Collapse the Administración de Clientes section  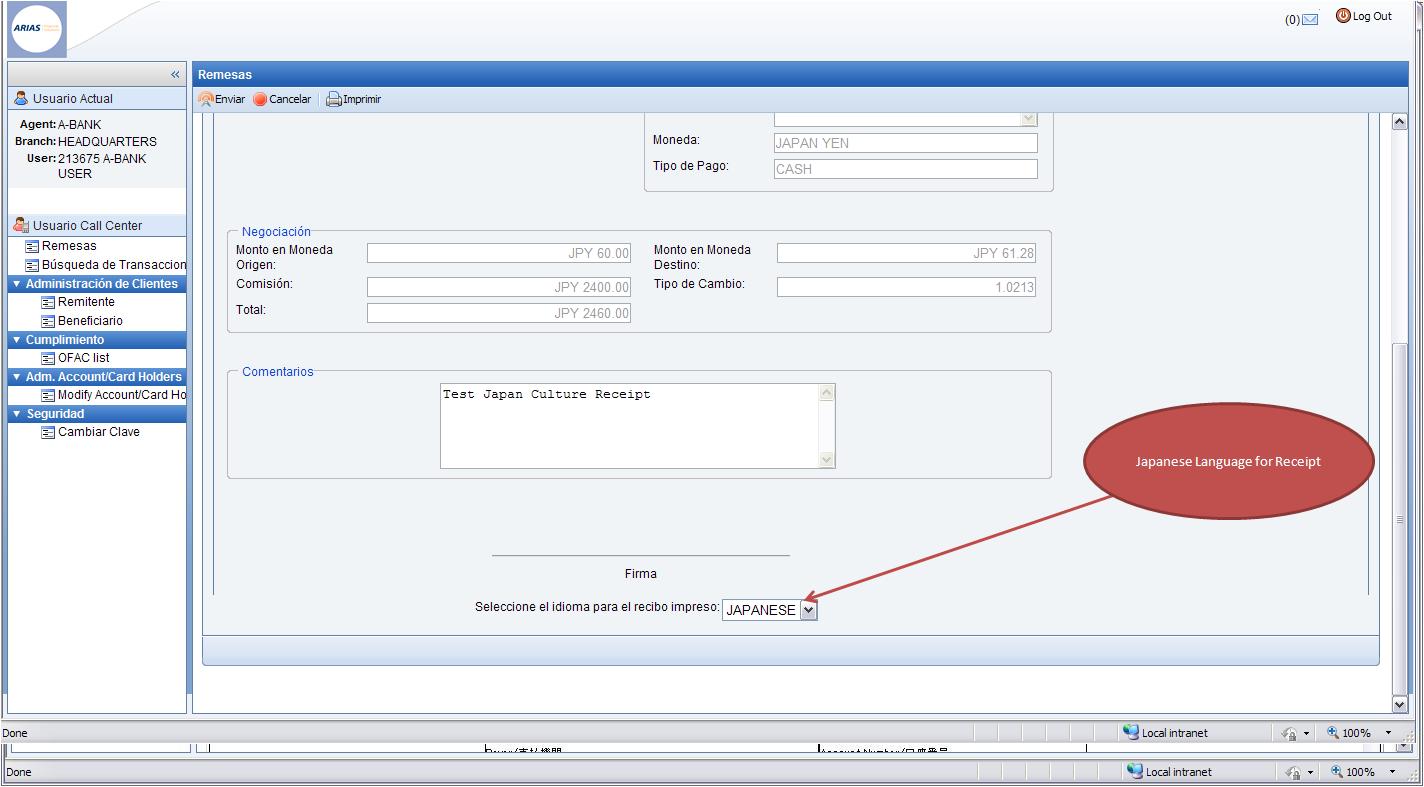[x=16, y=284]
